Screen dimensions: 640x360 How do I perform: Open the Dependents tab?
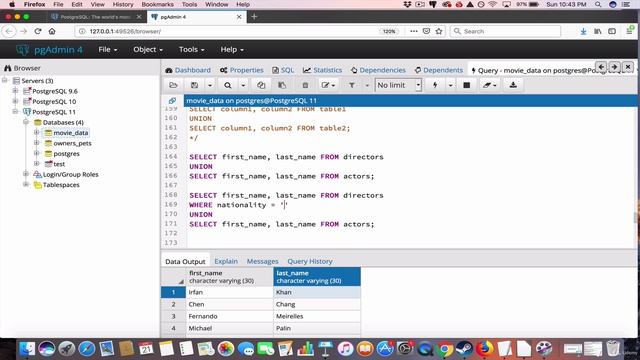439,70
